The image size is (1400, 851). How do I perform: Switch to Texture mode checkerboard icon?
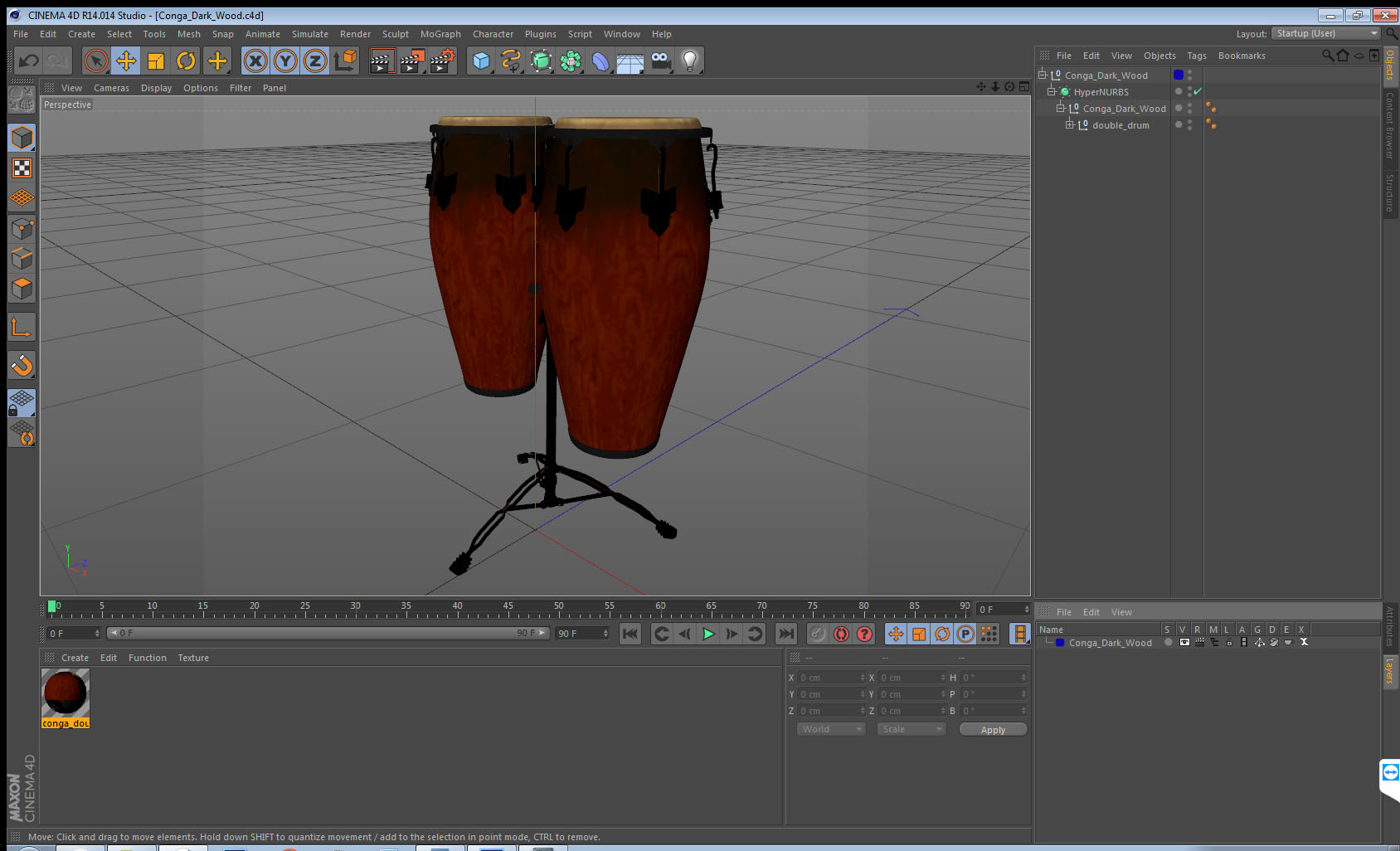22,168
